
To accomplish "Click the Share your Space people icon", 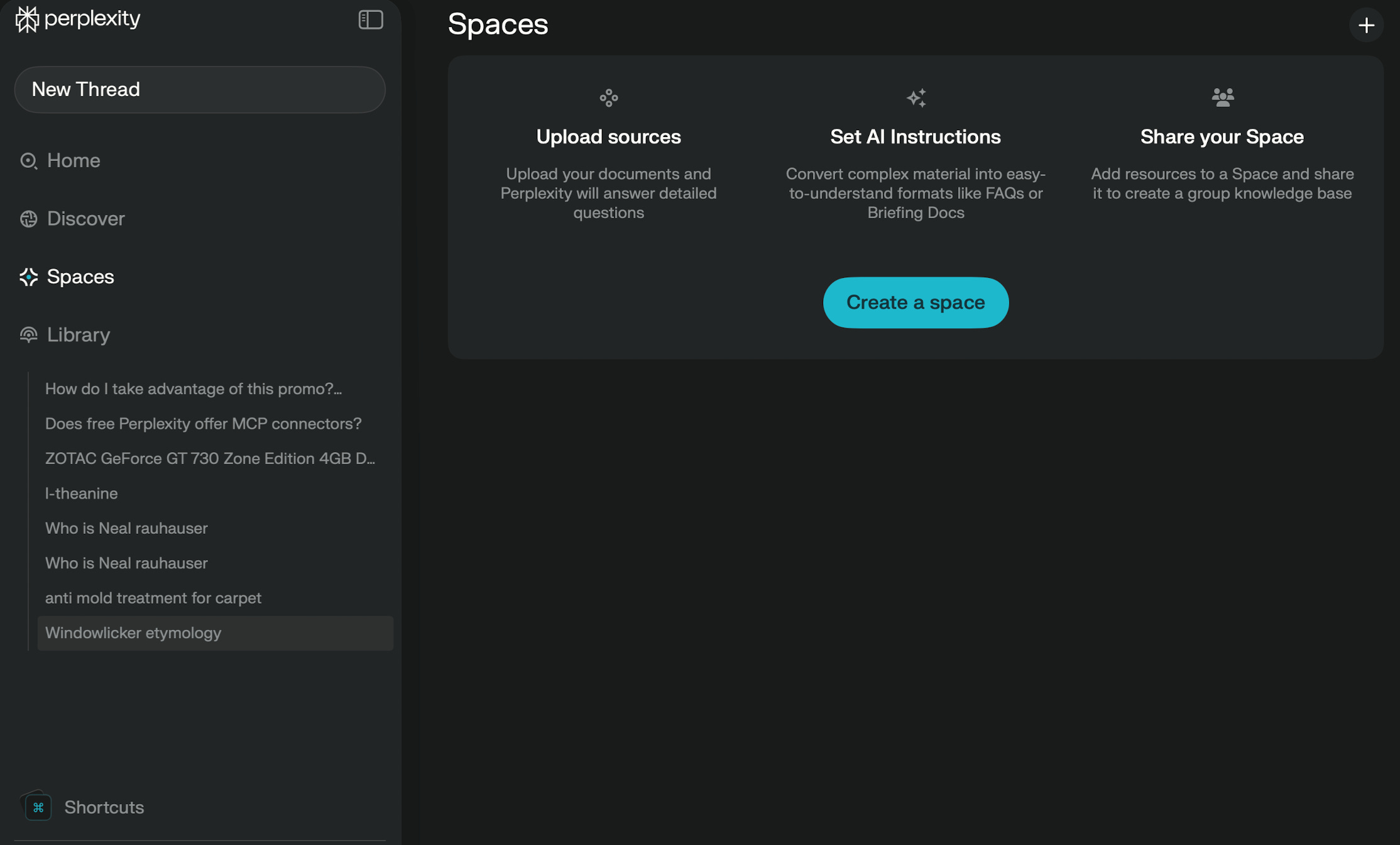I will (1222, 97).
